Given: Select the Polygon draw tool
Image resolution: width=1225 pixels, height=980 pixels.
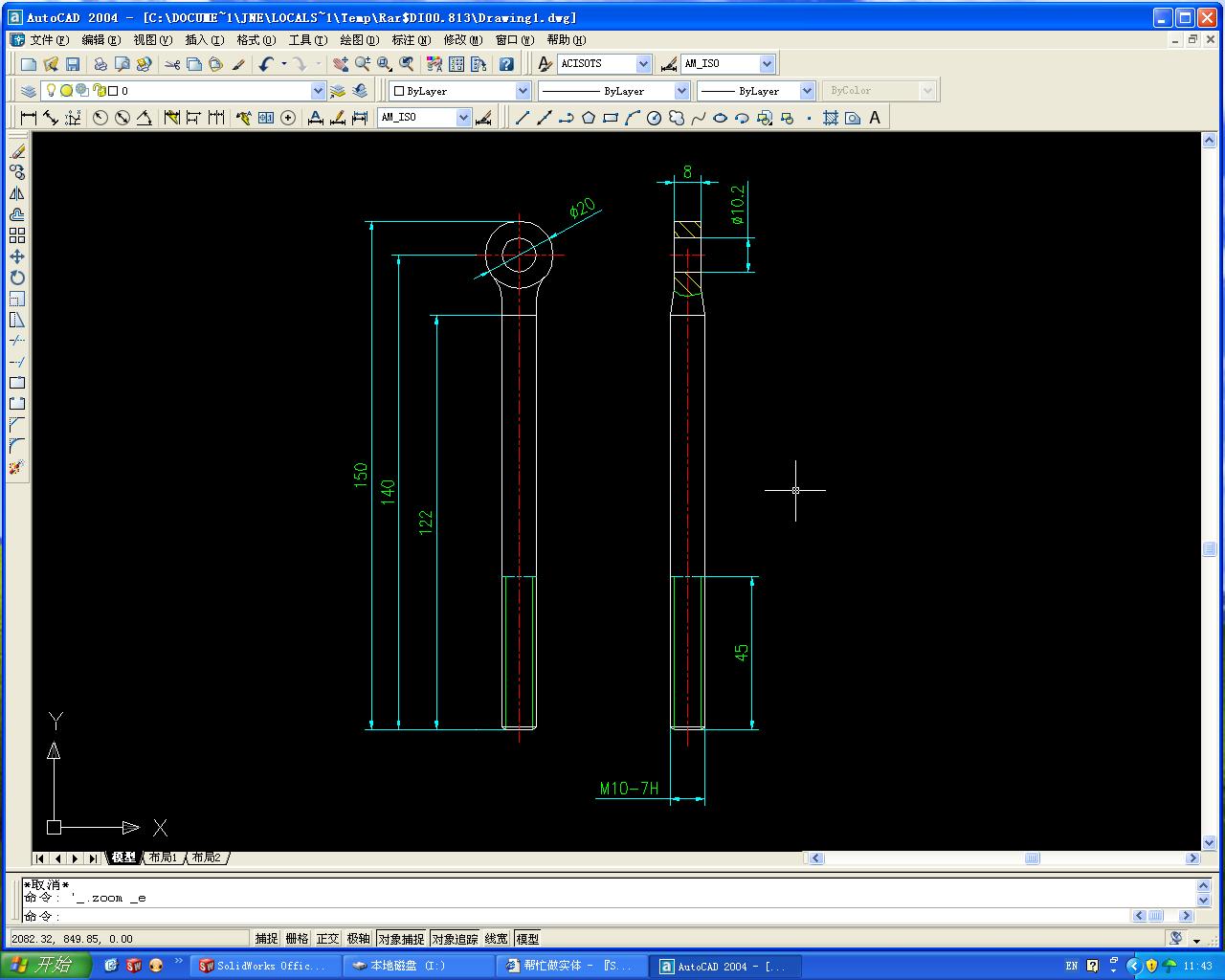Looking at the screenshot, I should tap(589, 118).
